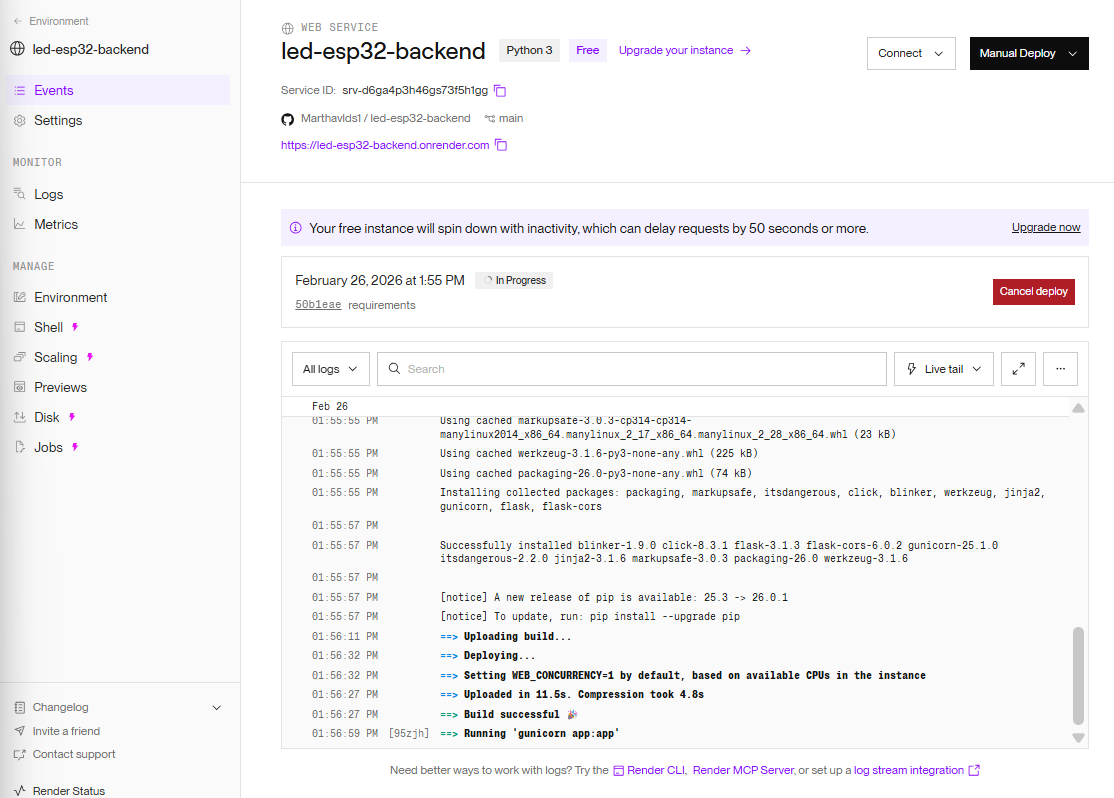Click the Python 3 runtime badge
This screenshot has width=1114, height=798.
coord(529,50)
